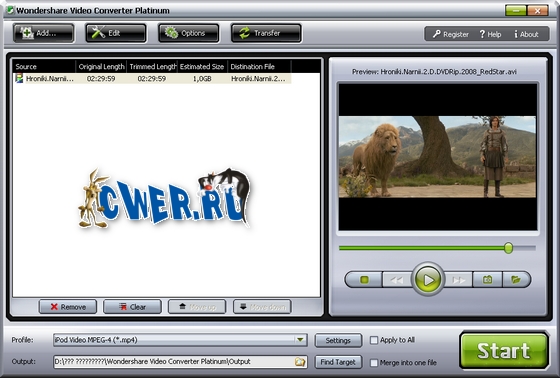Minimize the Video Converter window
Viewport: 560px width, 378px height.
tap(515, 11)
